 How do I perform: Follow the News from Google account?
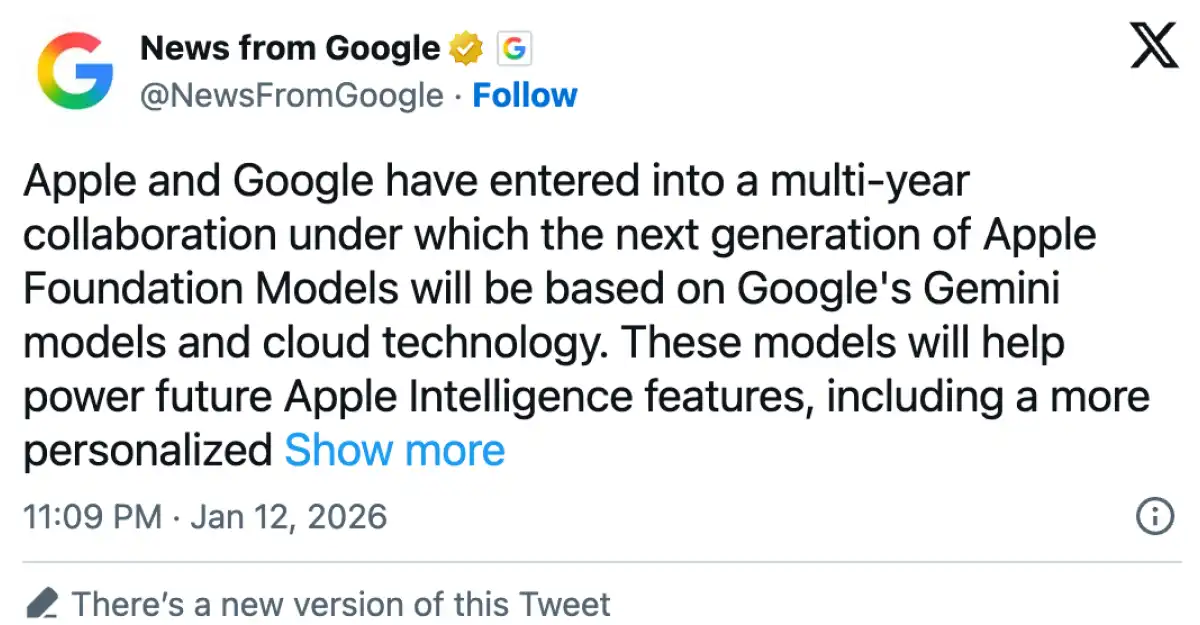pos(525,96)
